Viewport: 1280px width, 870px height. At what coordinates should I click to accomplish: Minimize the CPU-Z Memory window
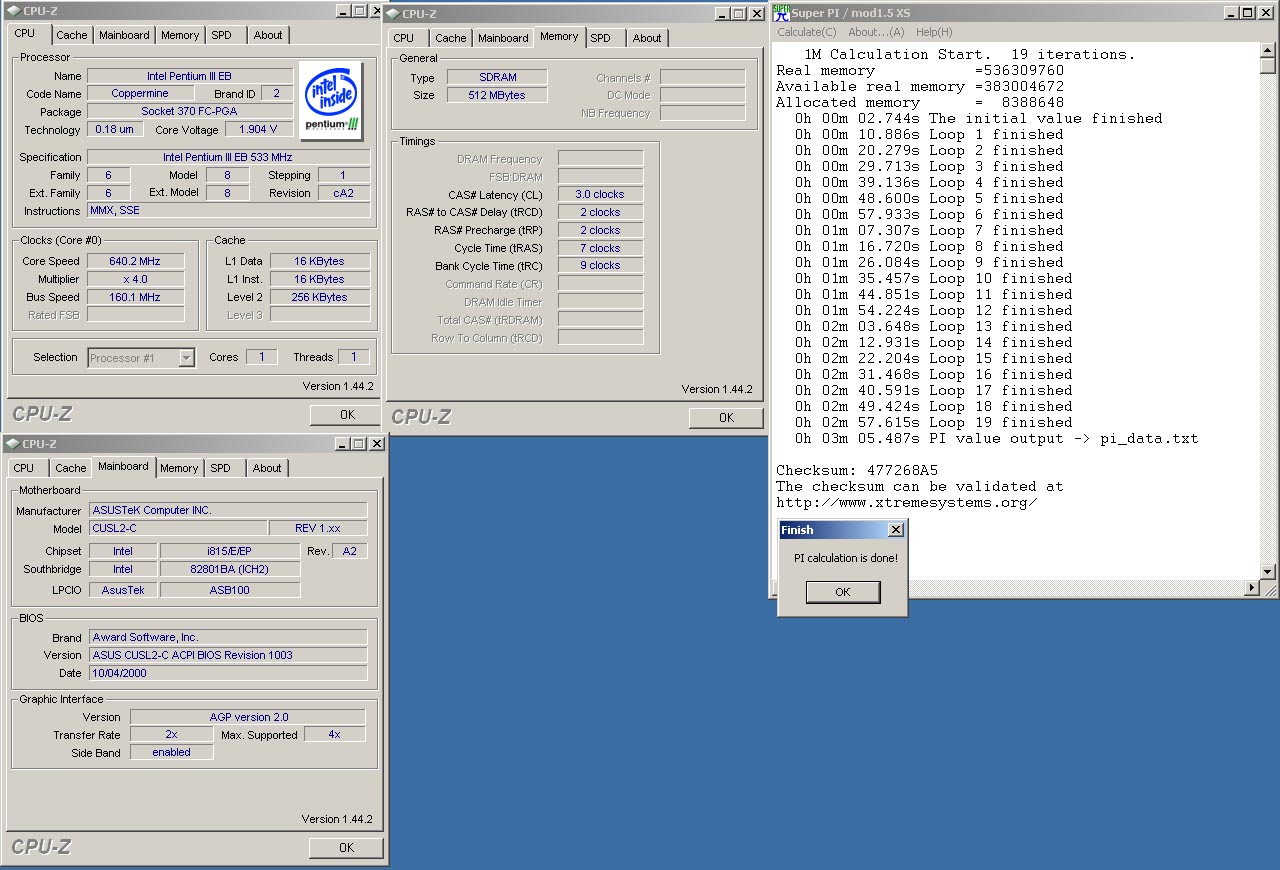(x=722, y=14)
